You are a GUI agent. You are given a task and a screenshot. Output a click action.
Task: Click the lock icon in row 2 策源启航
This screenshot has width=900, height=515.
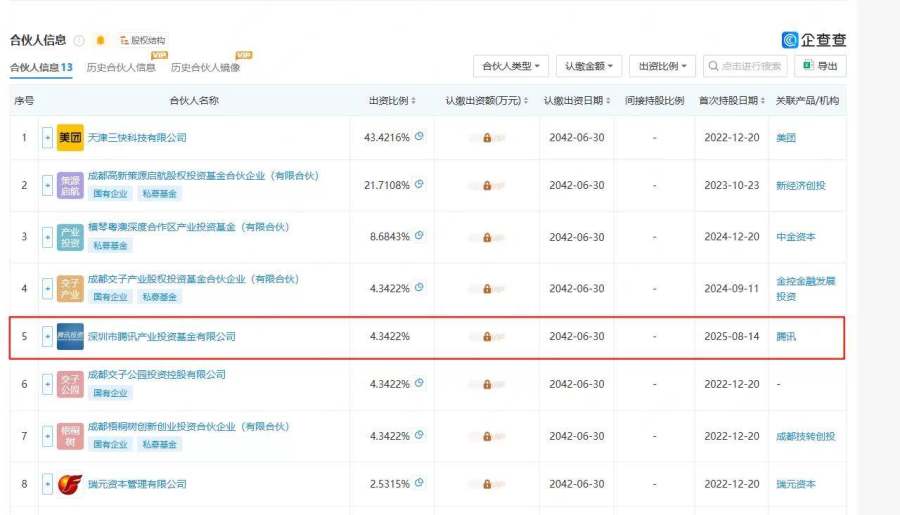[487, 185]
